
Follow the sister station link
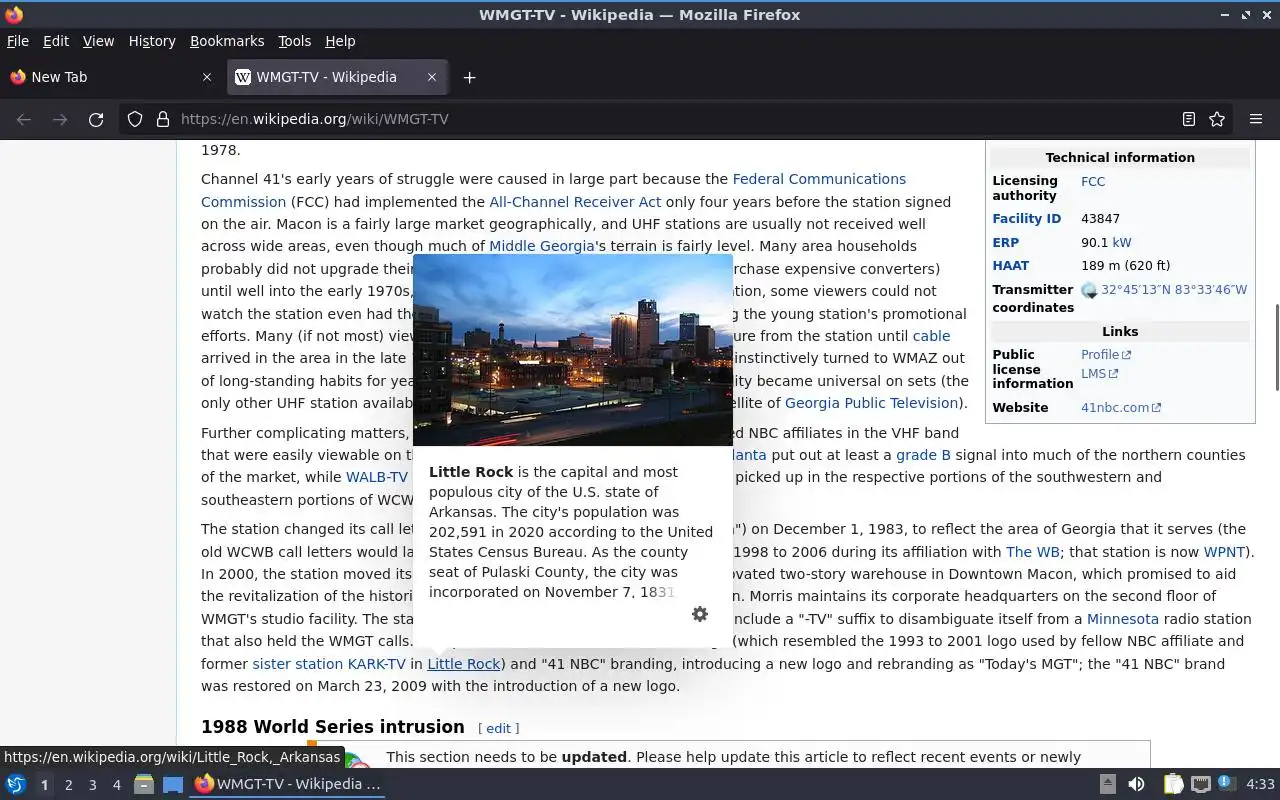click(x=297, y=664)
